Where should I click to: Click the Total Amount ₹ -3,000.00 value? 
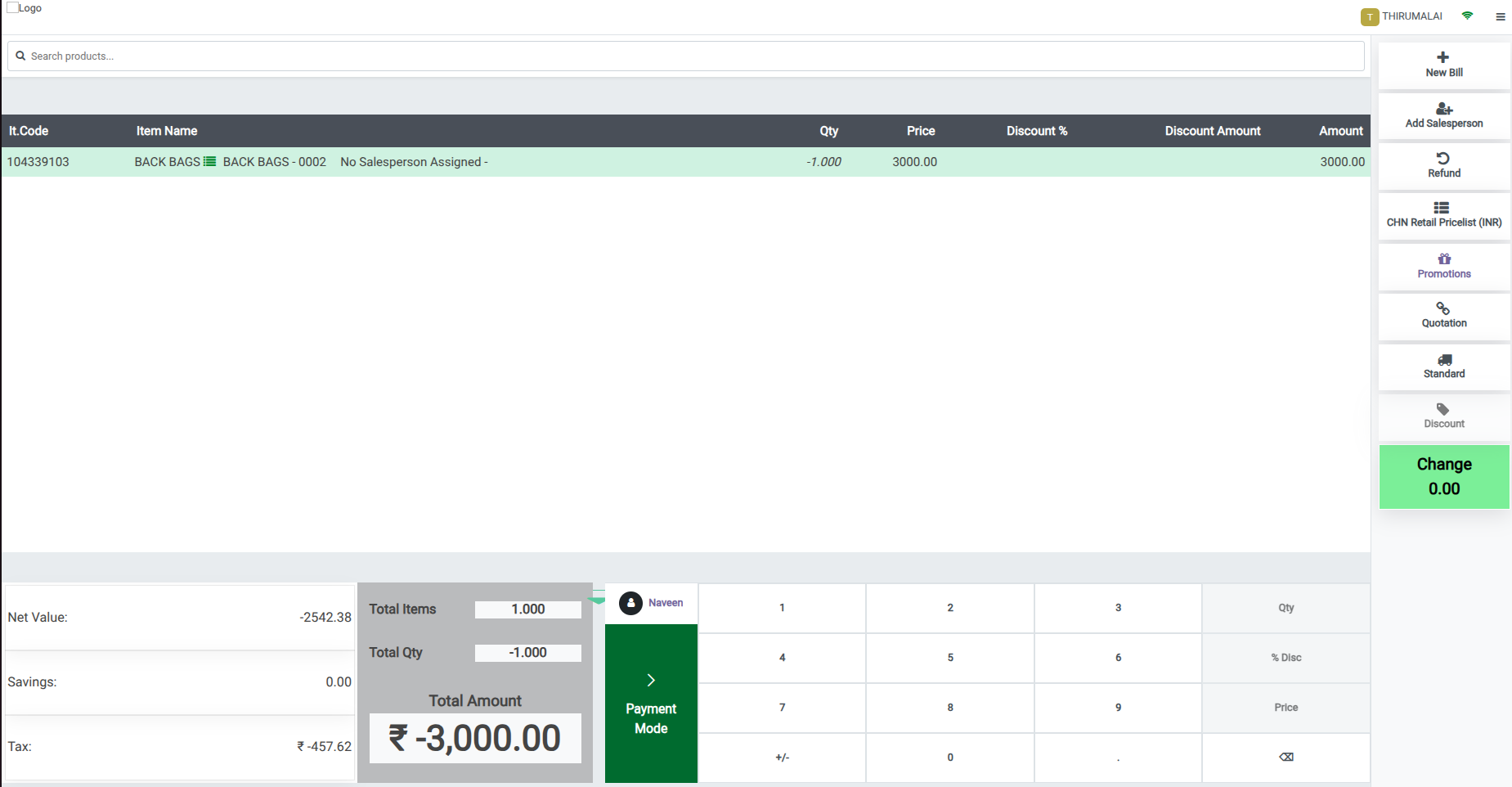[x=475, y=738]
